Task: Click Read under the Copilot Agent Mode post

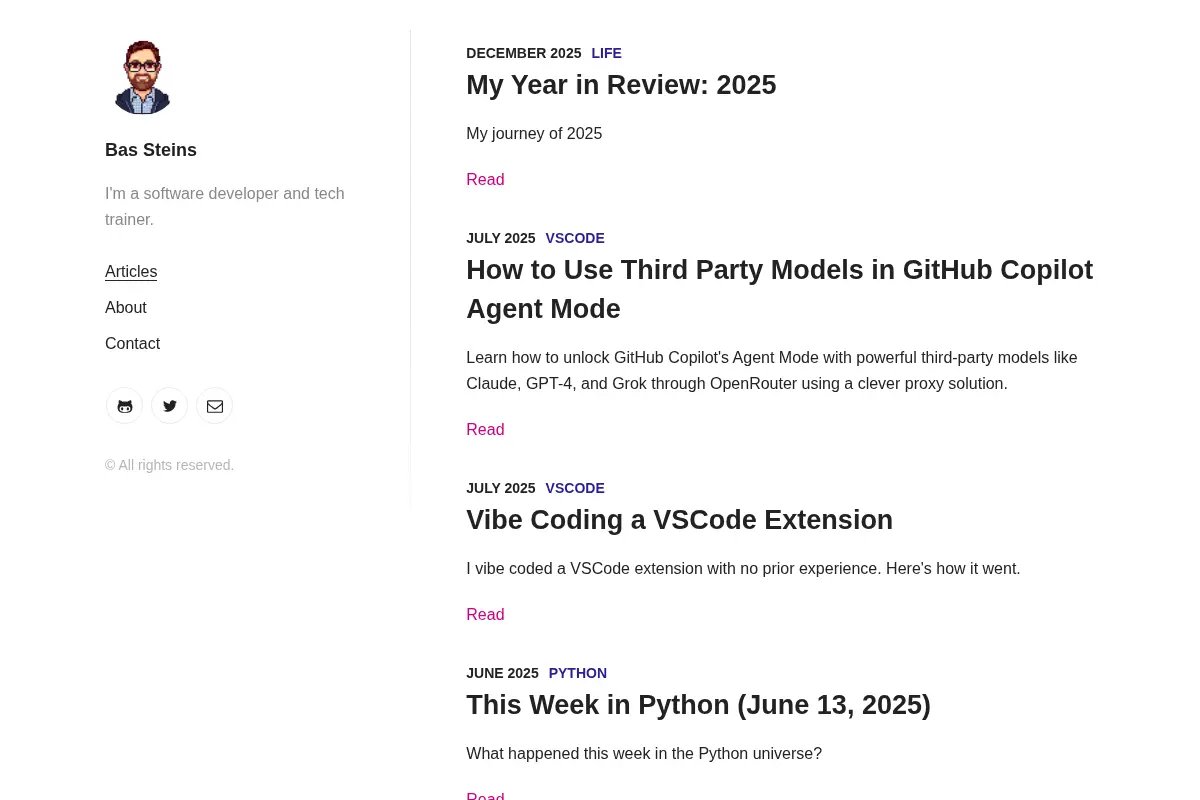Action: [x=485, y=430]
